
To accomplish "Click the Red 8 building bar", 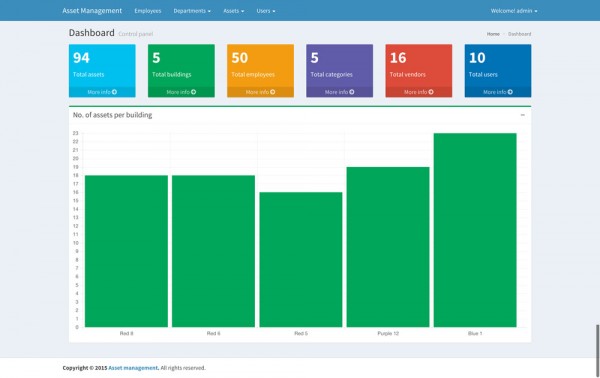I will click(126, 251).
